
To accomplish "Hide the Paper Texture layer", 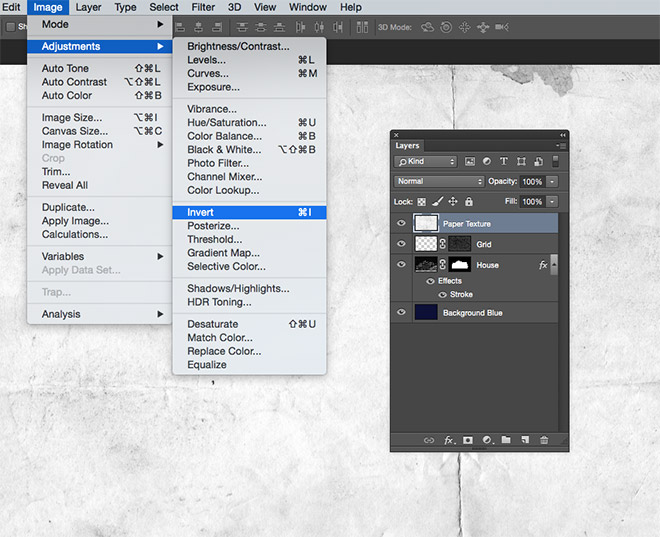I will pos(401,223).
